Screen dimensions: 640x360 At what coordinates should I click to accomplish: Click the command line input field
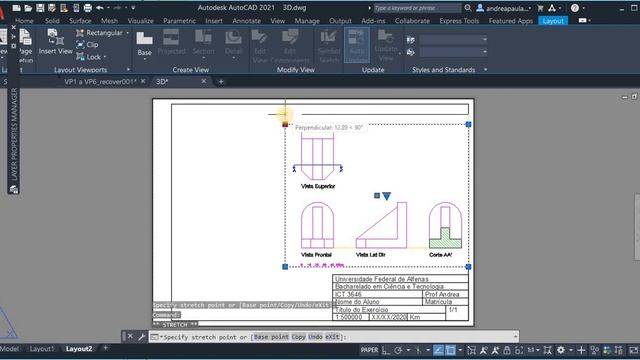coord(334,337)
